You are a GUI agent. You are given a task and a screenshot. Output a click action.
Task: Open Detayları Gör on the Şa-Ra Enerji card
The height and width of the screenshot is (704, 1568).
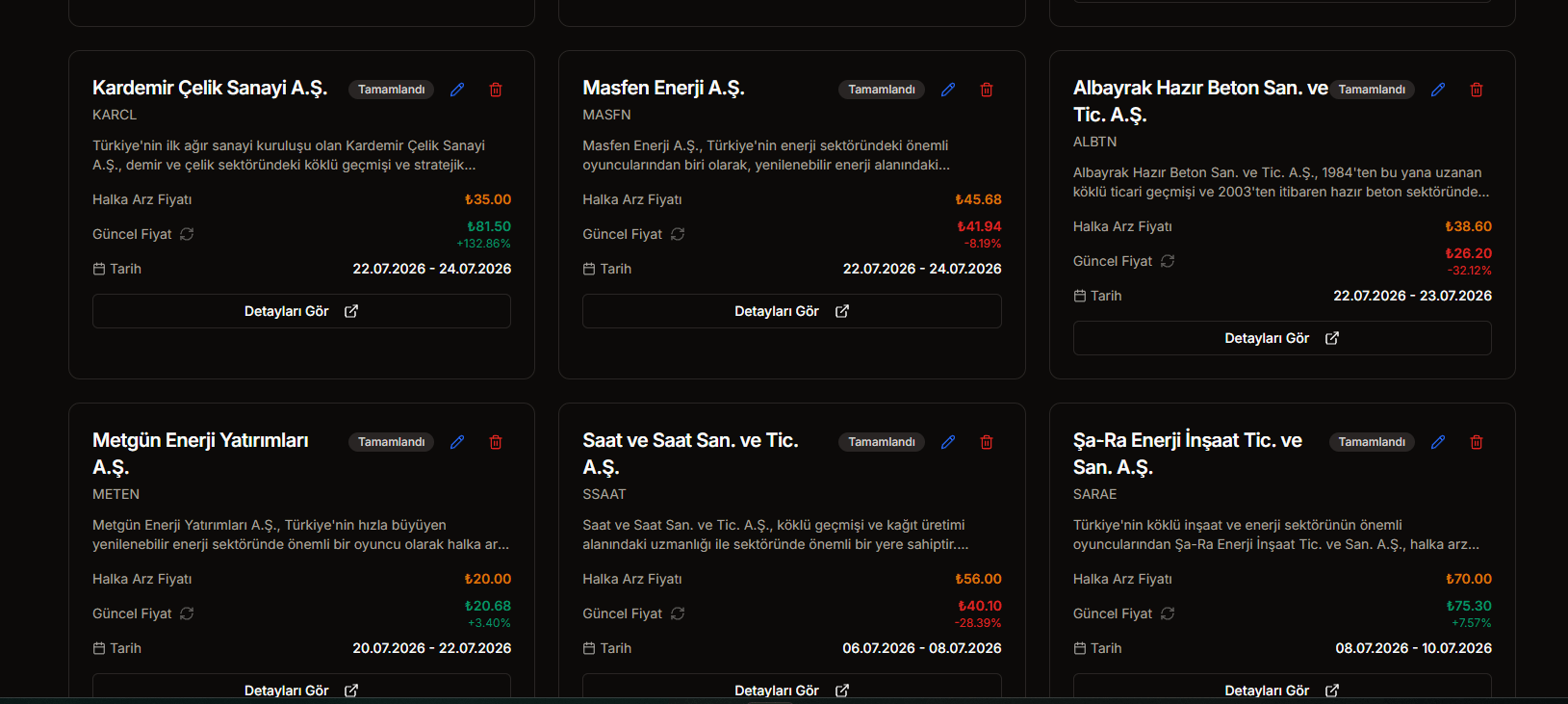tap(1282, 688)
